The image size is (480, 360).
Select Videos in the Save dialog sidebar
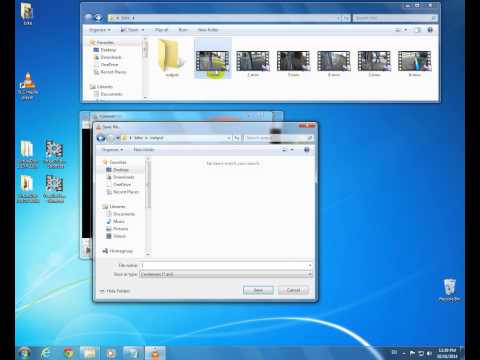click(119, 236)
